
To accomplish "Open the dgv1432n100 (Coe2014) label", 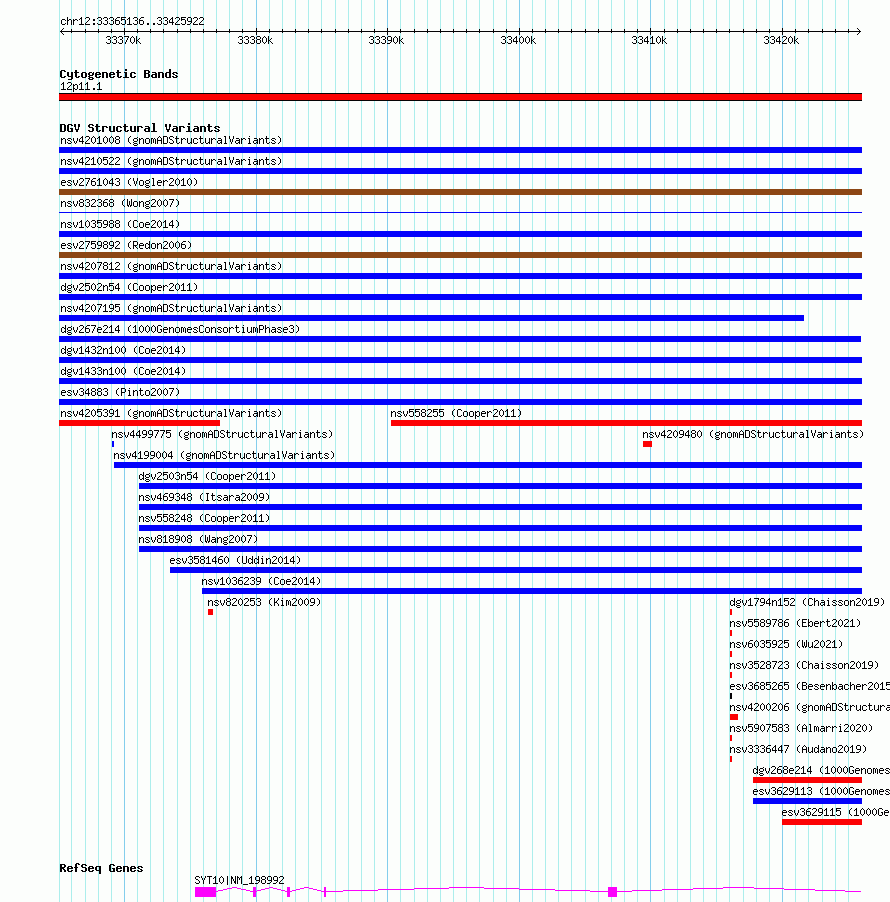I will point(123,350).
